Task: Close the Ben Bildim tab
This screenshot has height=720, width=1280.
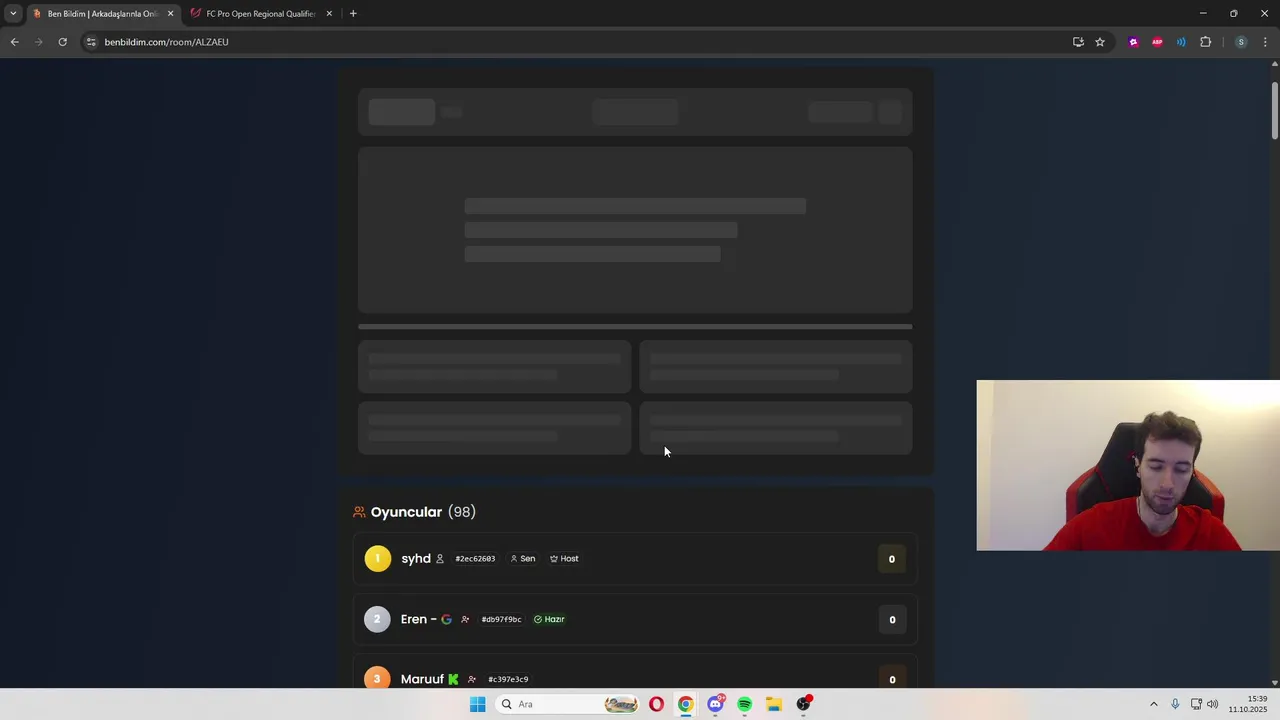Action: [x=170, y=14]
